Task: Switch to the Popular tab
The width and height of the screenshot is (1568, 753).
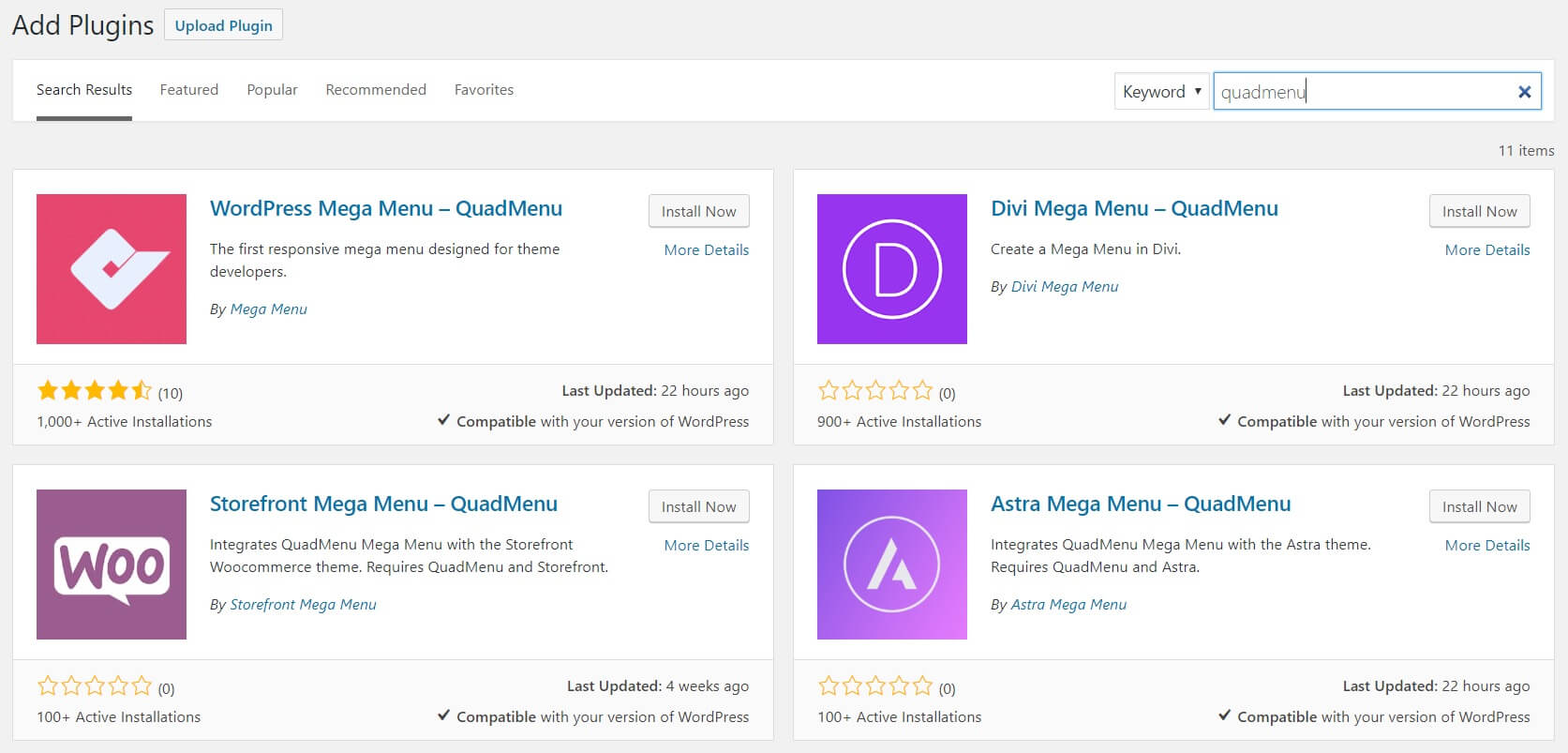Action: click(x=272, y=90)
